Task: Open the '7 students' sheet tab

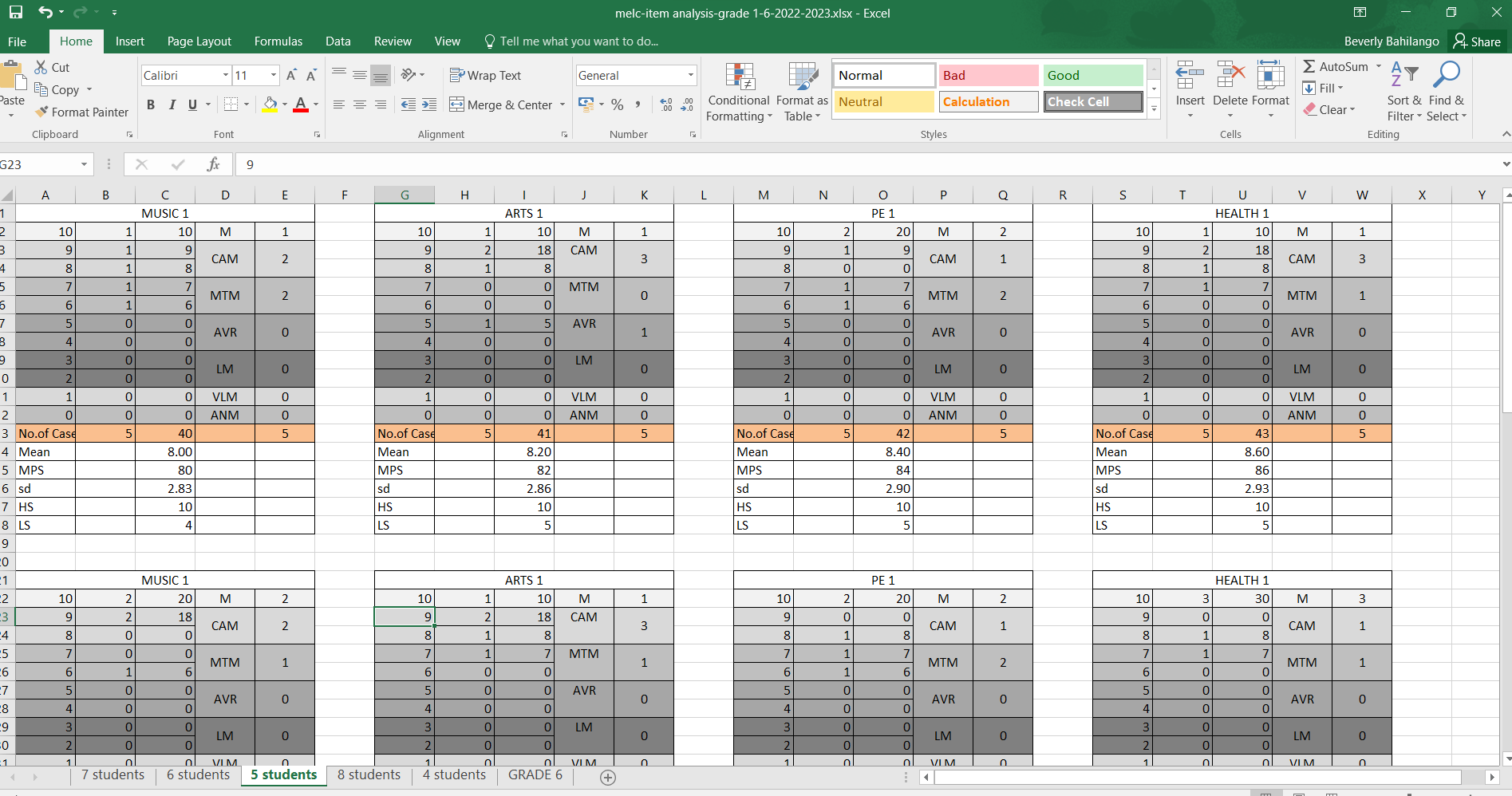Action: point(113,775)
